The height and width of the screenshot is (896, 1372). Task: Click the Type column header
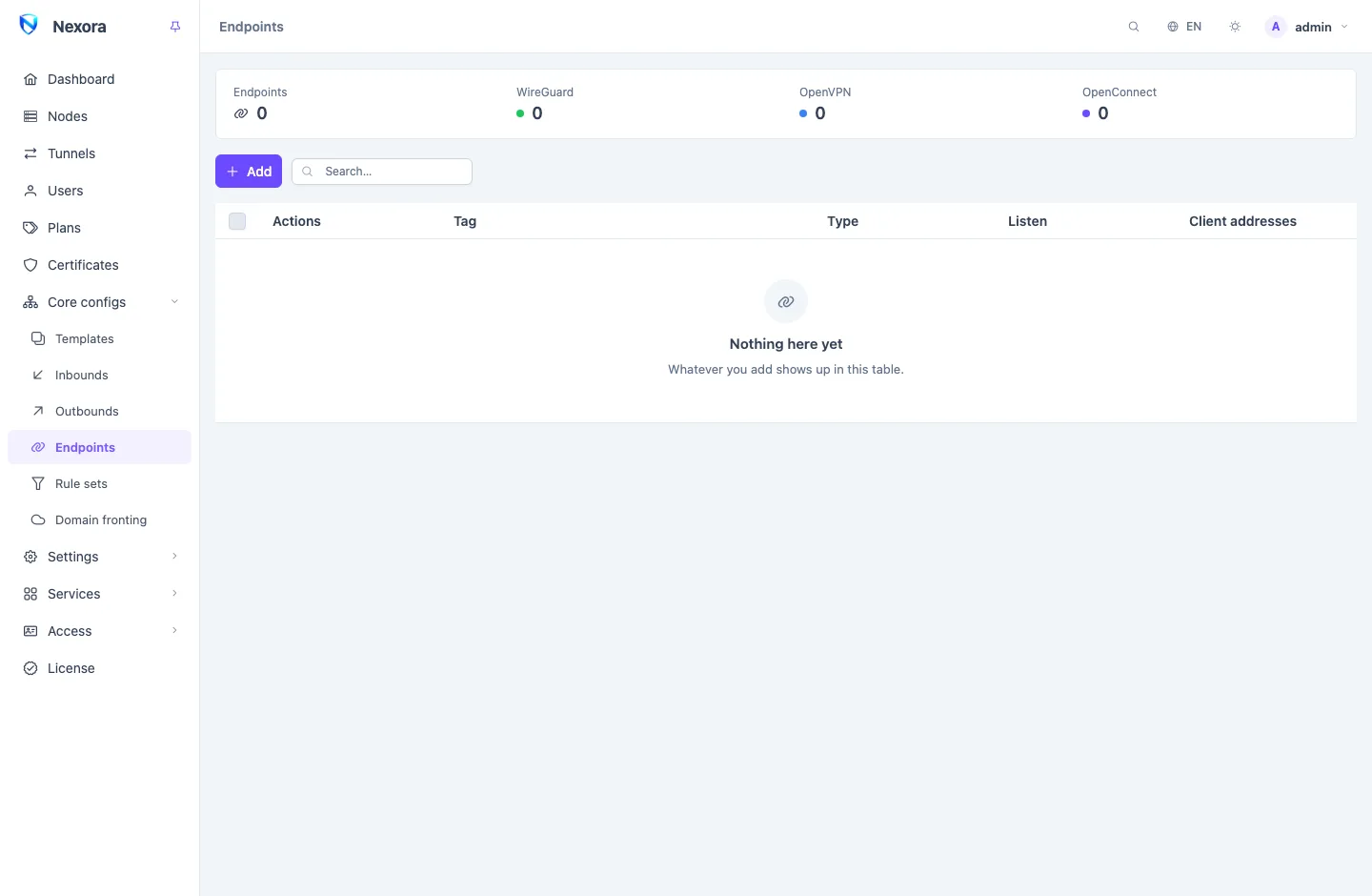(x=842, y=221)
